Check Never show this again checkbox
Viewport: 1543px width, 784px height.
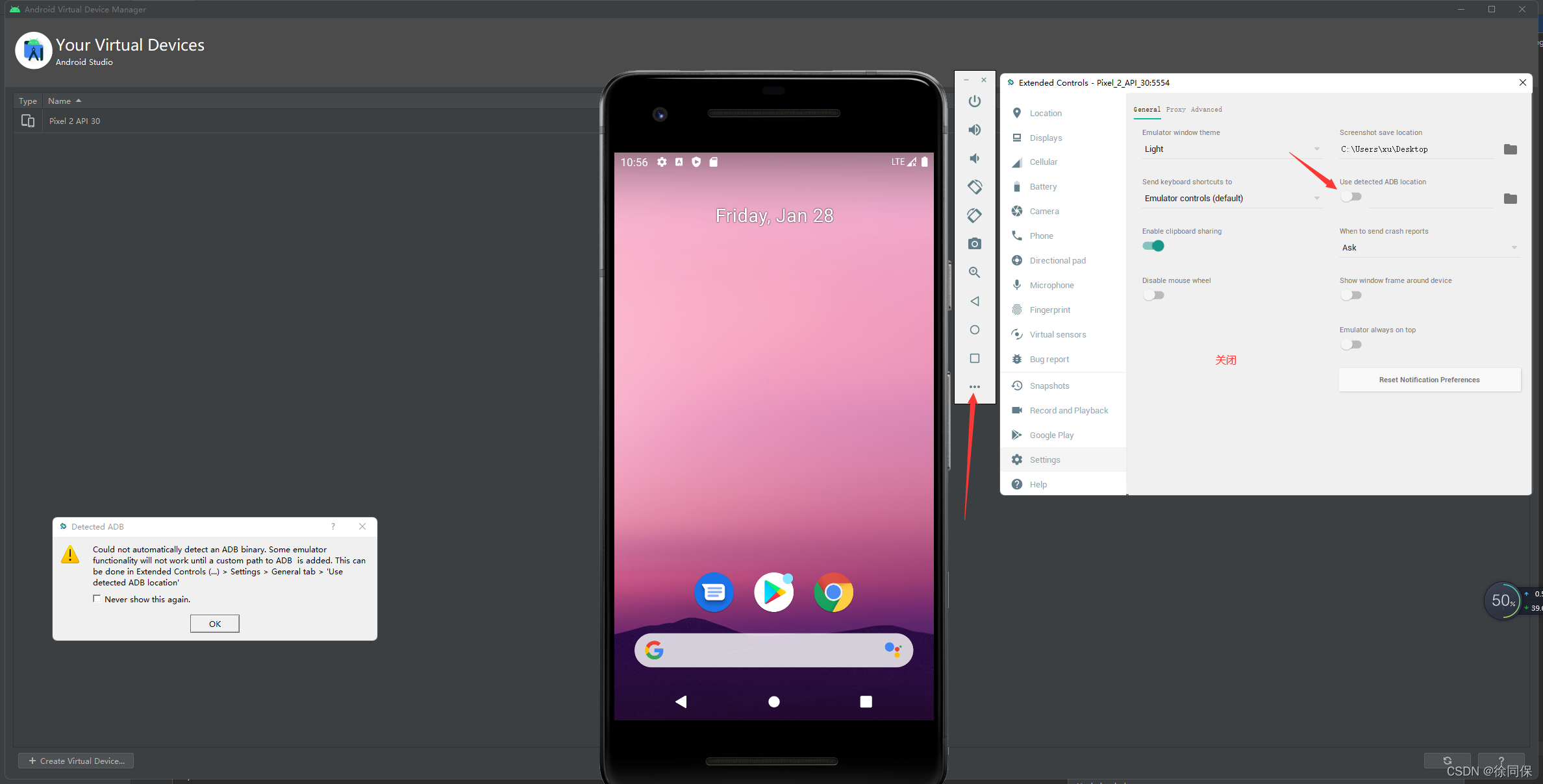pos(96,599)
